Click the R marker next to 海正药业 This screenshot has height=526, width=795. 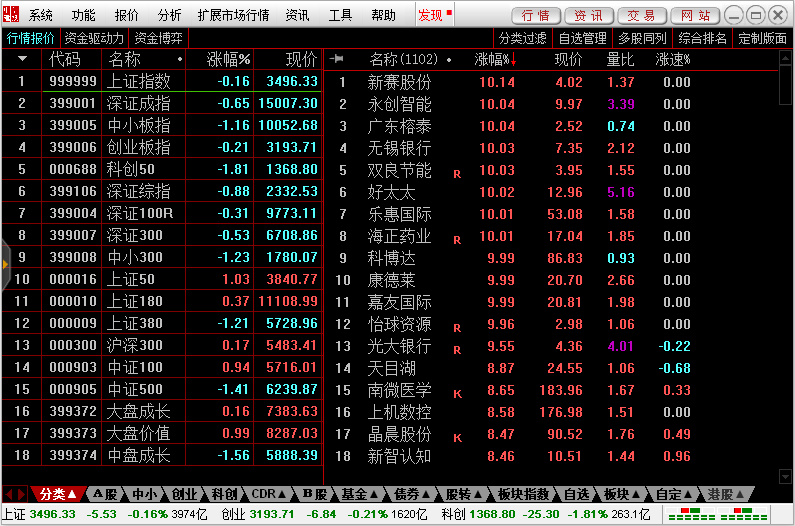pyautogui.click(x=457, y=240)
